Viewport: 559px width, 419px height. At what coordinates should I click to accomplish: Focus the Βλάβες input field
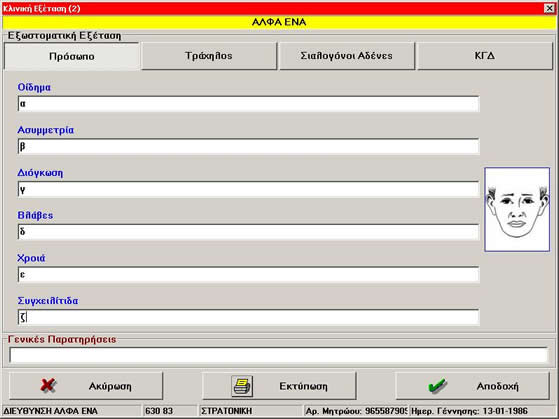click(x=248, y=232)
